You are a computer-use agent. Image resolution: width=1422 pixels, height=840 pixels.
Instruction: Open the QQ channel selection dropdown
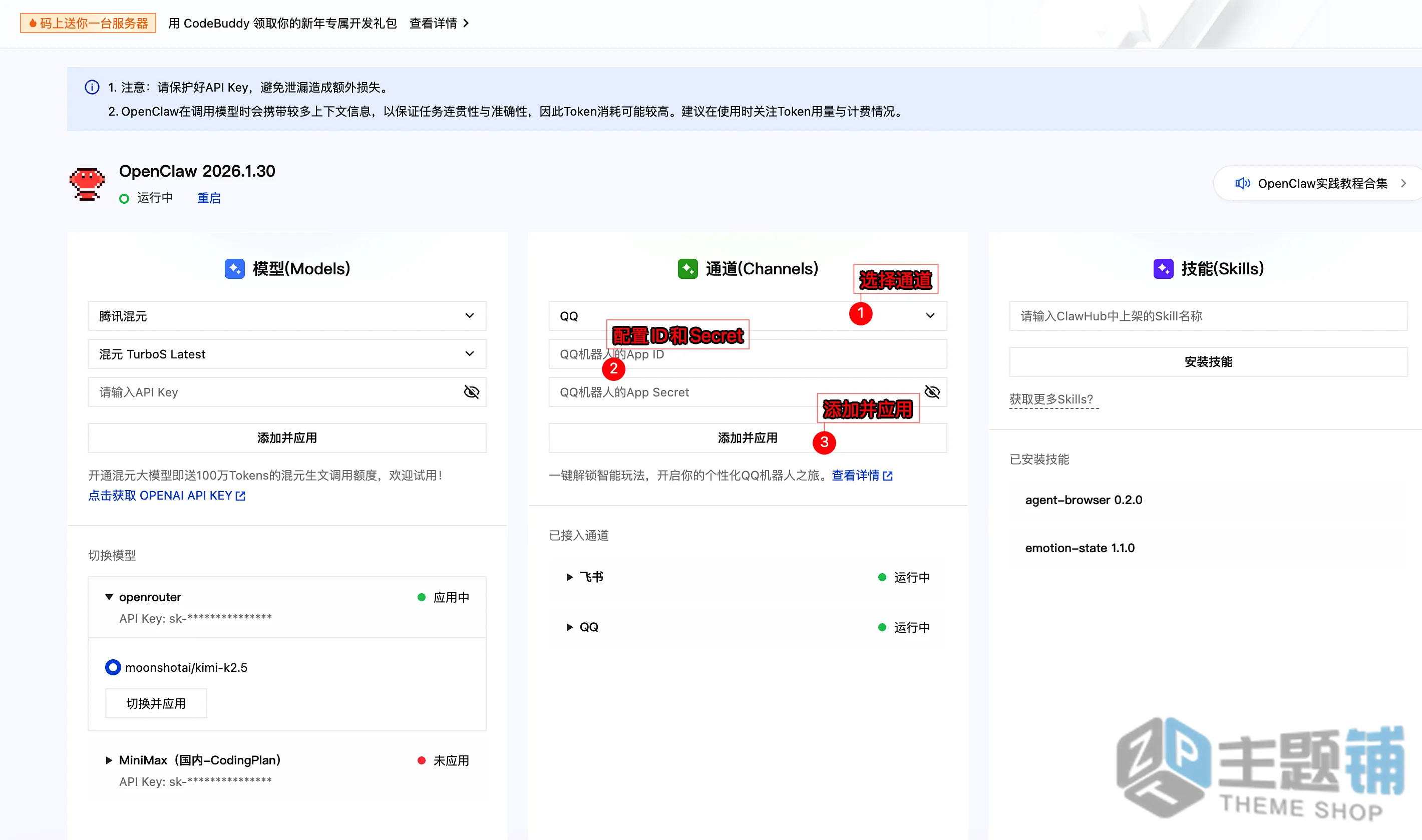[747, 316]
